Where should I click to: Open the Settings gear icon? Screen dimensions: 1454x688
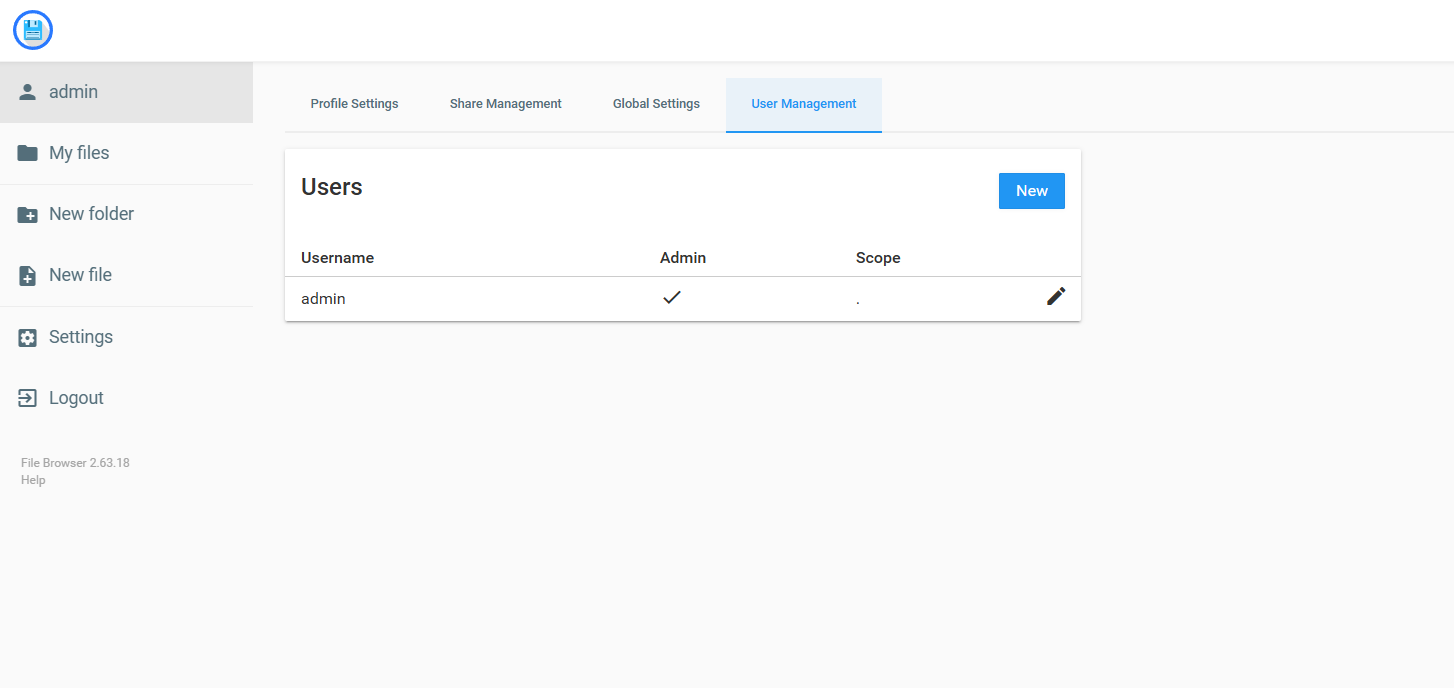pos(28,337)
